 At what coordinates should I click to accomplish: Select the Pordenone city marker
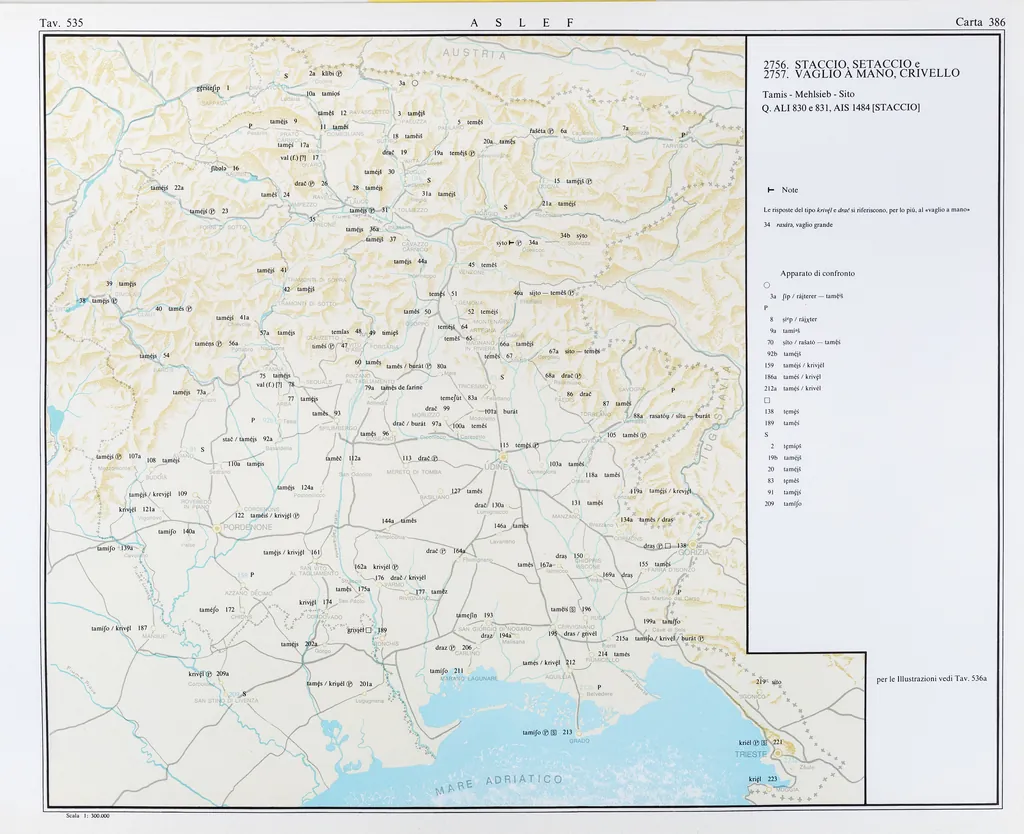click(x=216, y=527)
